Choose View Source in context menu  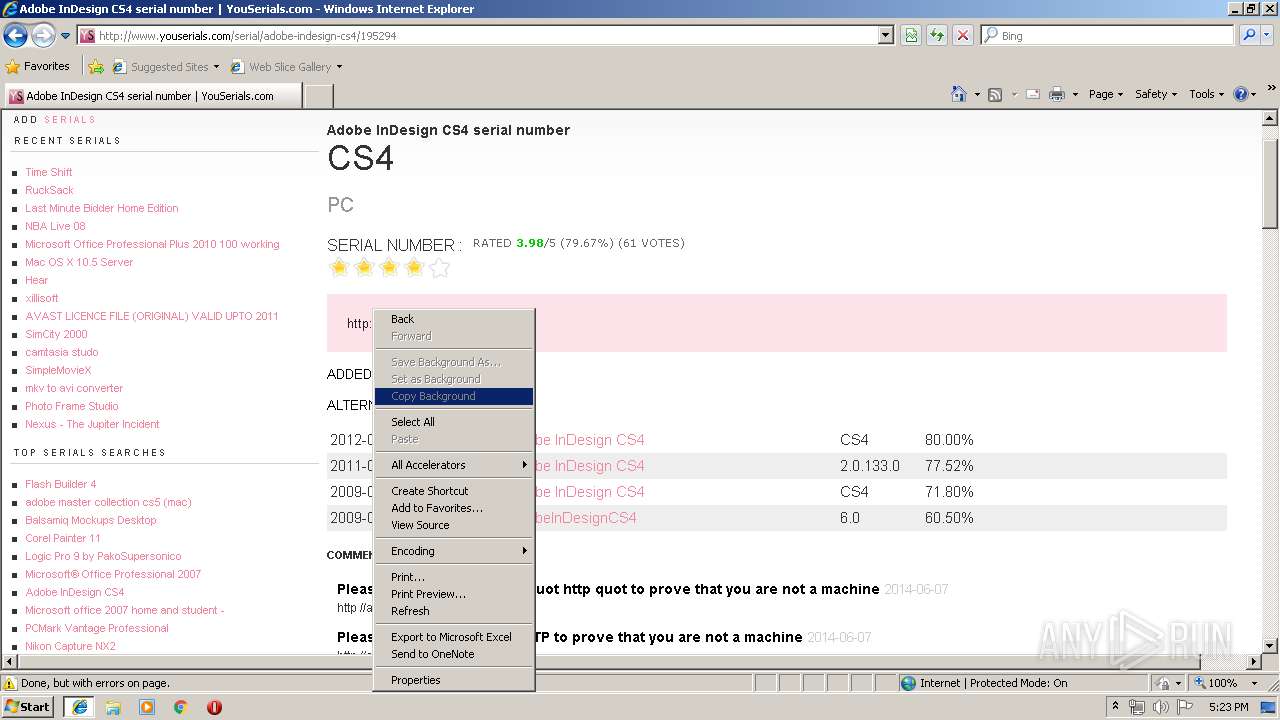pos(454,525)
